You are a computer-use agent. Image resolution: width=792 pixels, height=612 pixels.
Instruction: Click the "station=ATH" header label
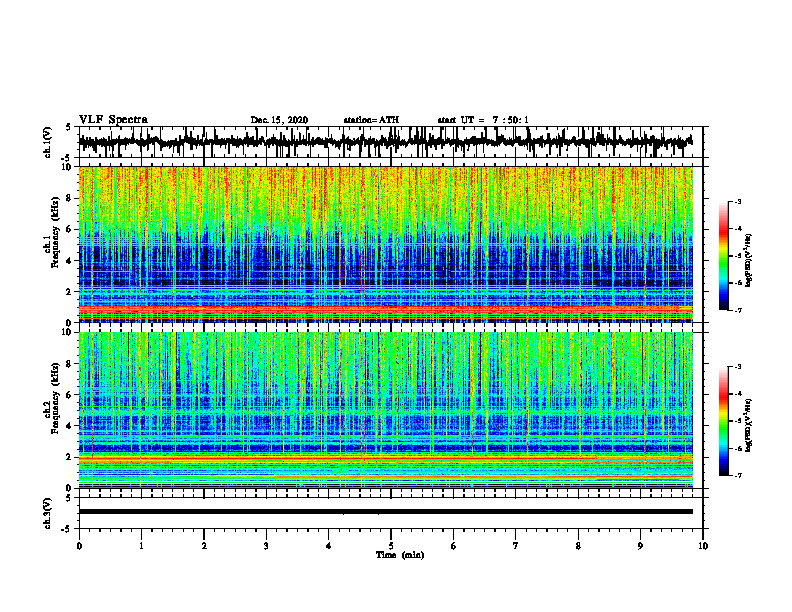(x=371, y=120)
